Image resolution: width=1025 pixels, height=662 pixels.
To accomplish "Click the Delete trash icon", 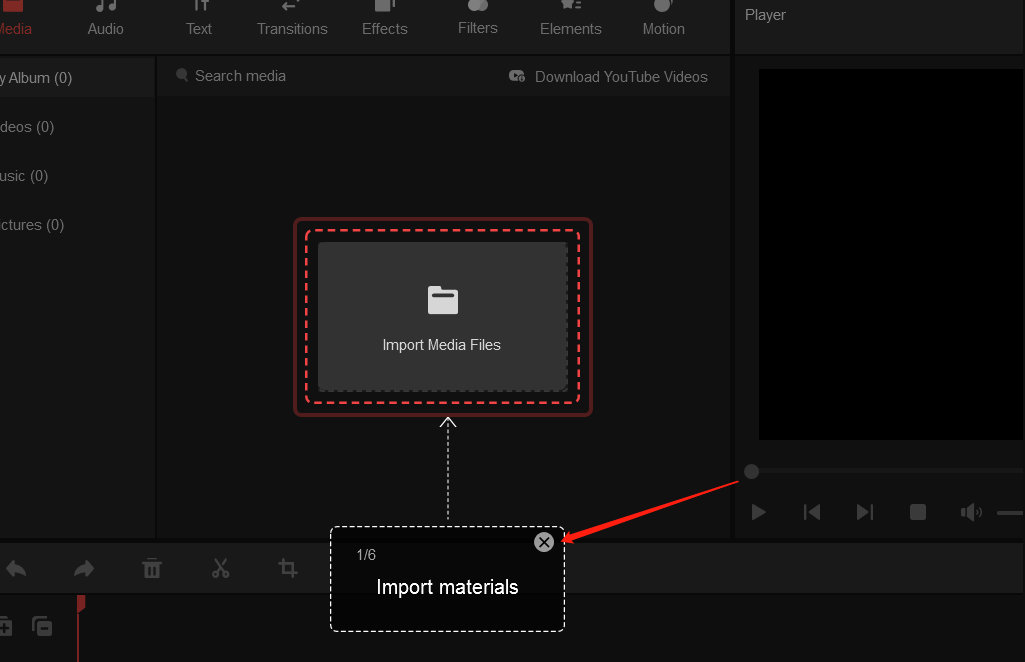I will click(x=152, y=568).
